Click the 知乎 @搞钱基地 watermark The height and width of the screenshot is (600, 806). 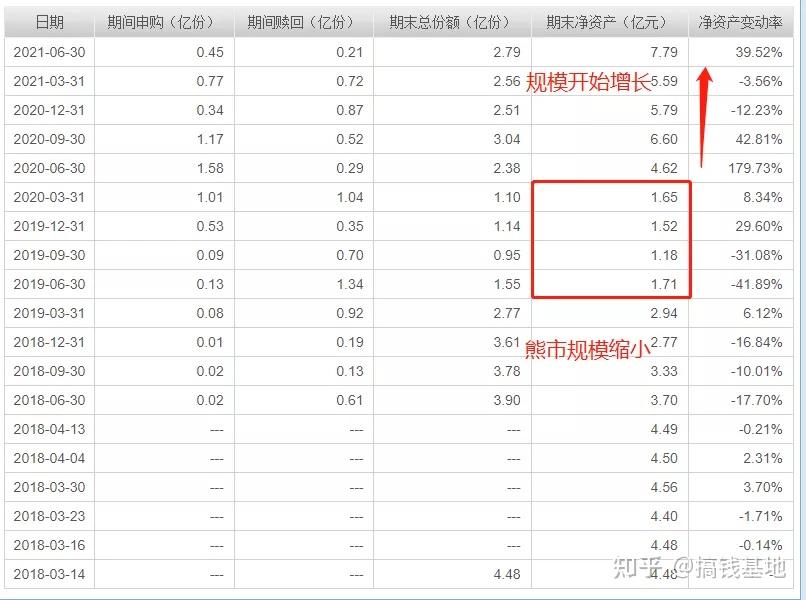point(699,568)
